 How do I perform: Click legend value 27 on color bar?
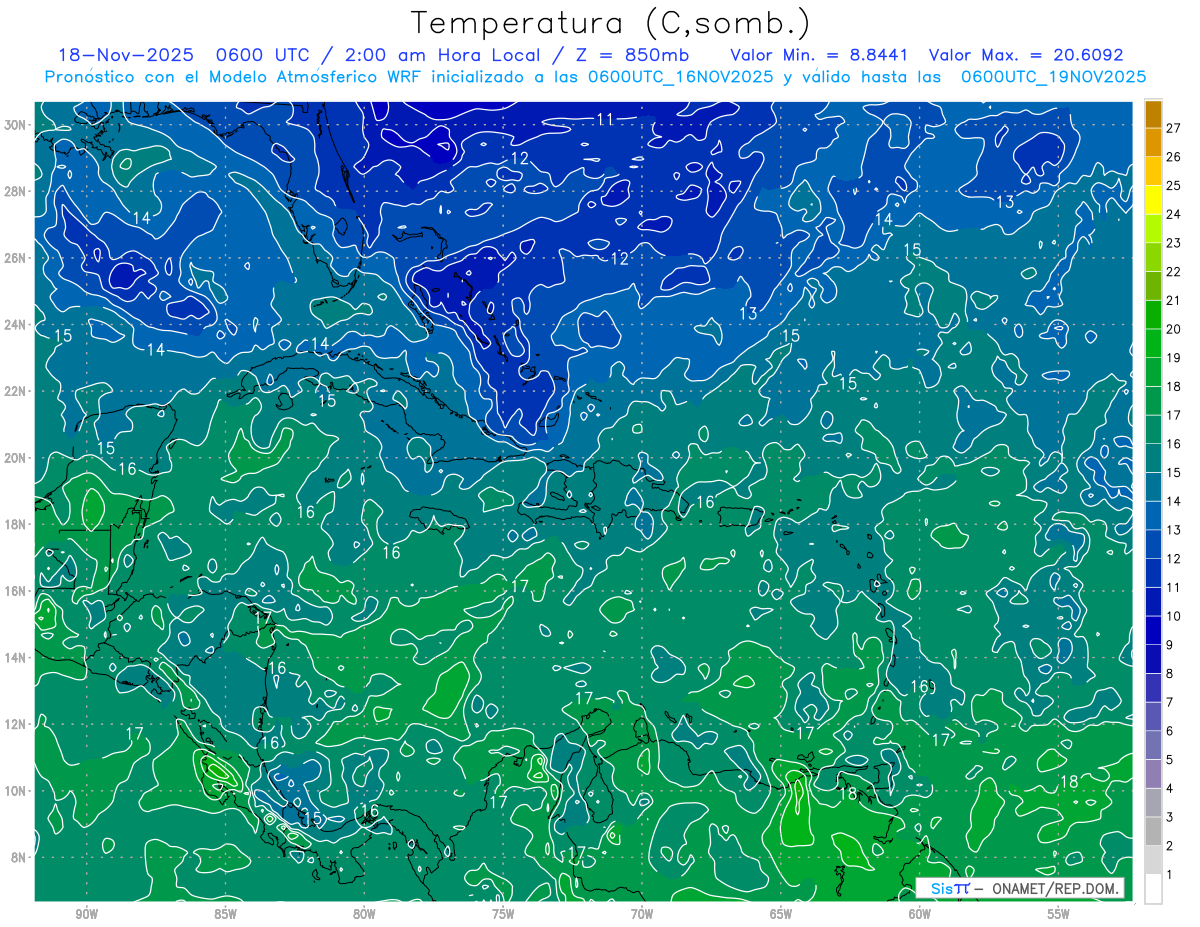pos(1173,128)
